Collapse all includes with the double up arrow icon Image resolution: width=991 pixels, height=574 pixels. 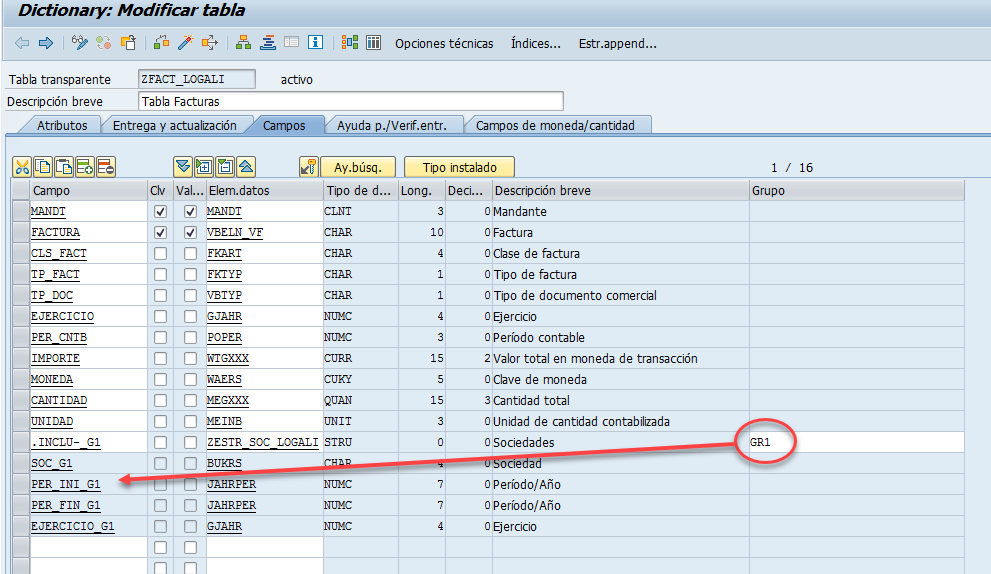click(246, 167)
